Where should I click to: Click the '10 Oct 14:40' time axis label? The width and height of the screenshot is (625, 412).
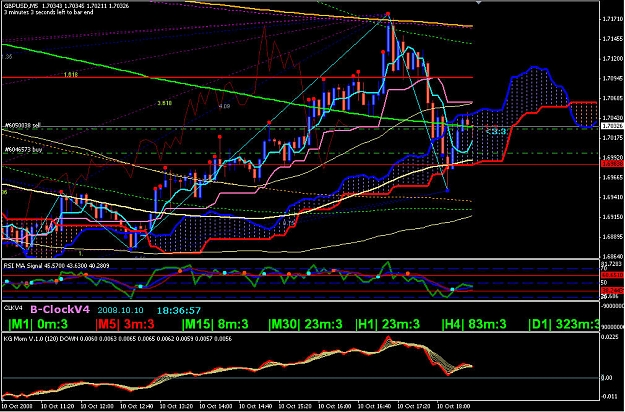254,405
